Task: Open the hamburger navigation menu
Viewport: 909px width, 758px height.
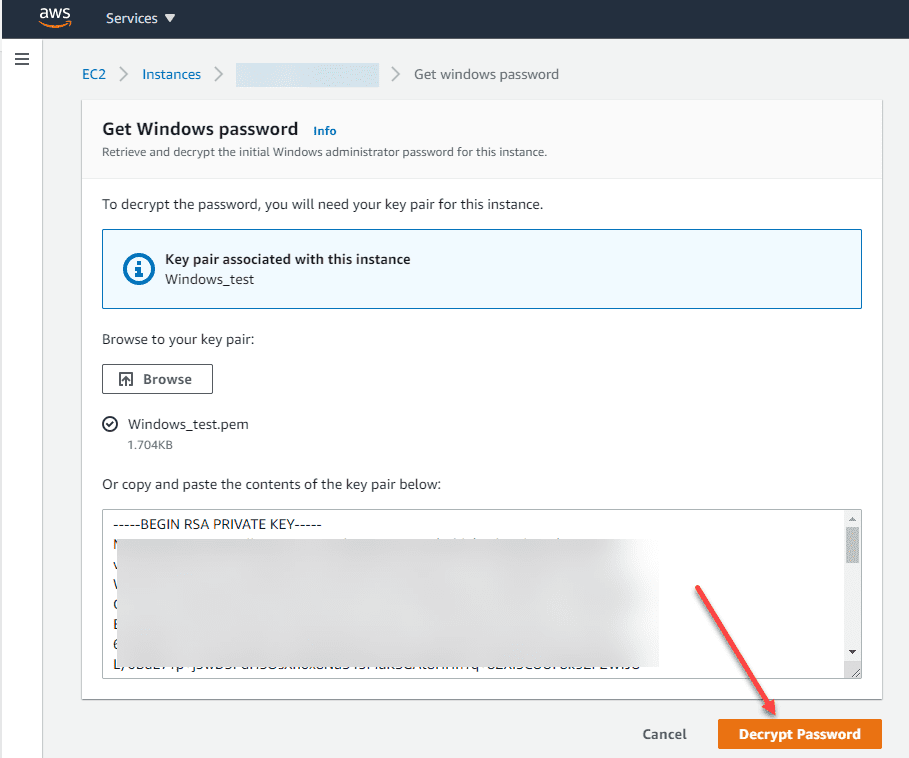Action: tap(22, 59)
